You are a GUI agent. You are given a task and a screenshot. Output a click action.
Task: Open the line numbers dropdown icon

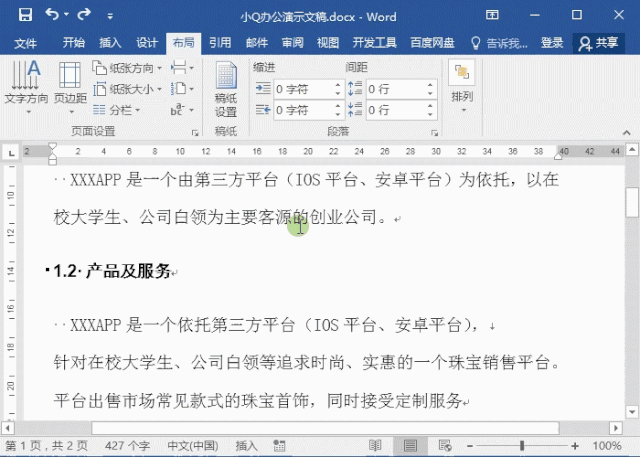pos(182,89)
